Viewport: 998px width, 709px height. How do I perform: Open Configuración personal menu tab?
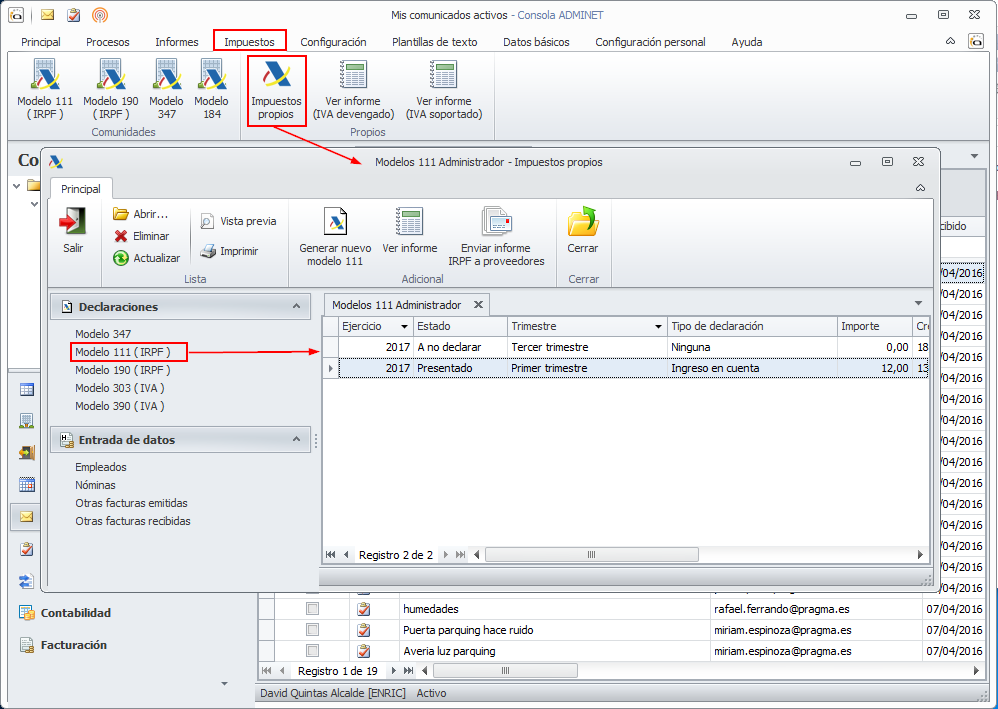(650, 42)
